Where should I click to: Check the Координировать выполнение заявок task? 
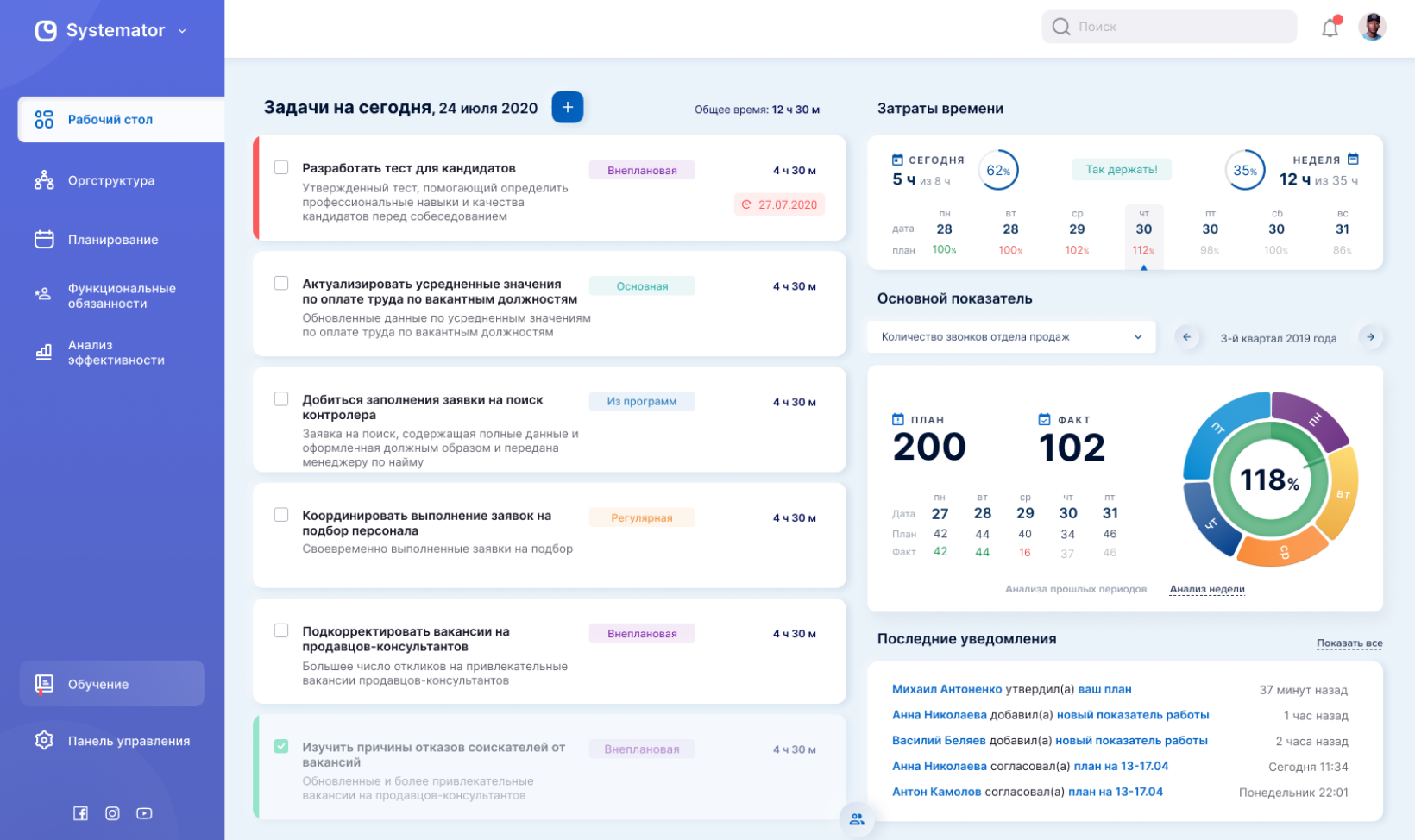point(281,515)
